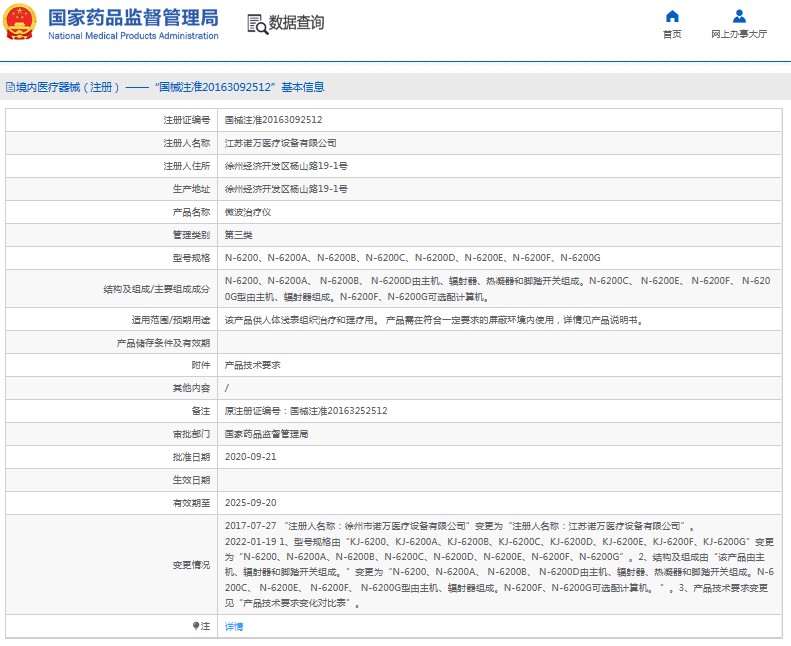Click the 首页 text link
This screenshot has height=646, width=791.
click(x=672, y=34)
